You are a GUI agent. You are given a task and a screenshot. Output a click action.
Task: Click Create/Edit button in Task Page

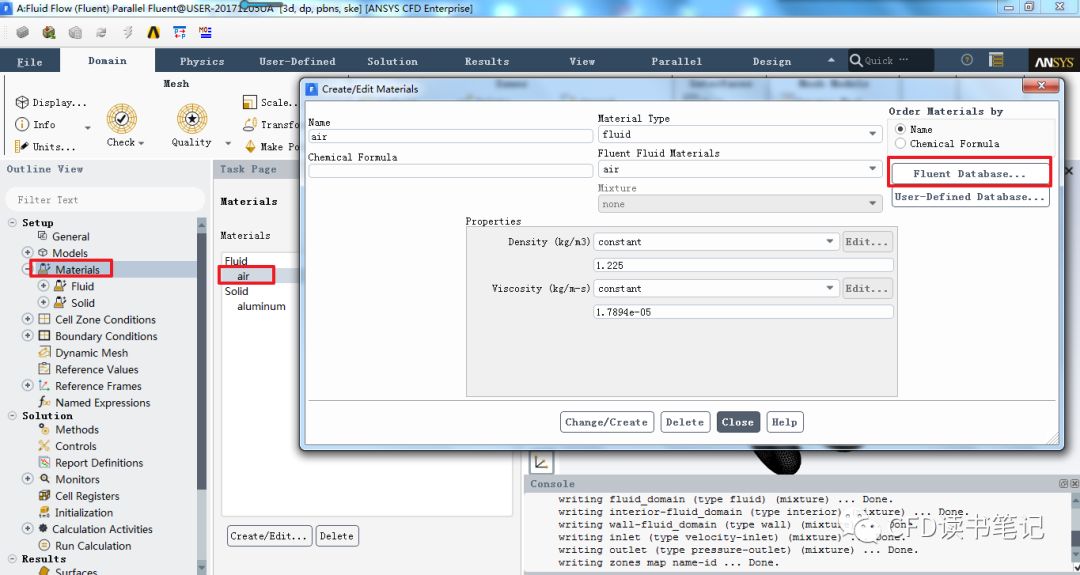pyautogui.click(x=269, y=536)
